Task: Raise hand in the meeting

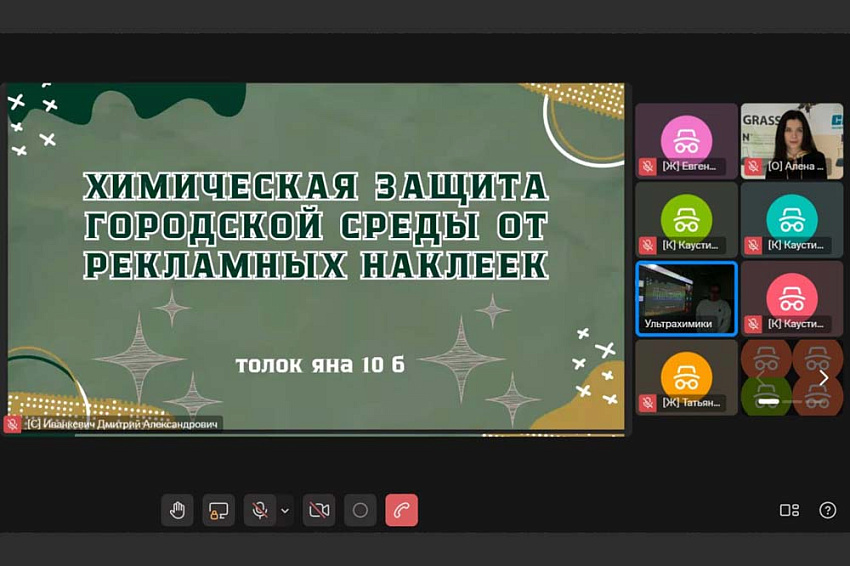Action: [x=177, y=510]
